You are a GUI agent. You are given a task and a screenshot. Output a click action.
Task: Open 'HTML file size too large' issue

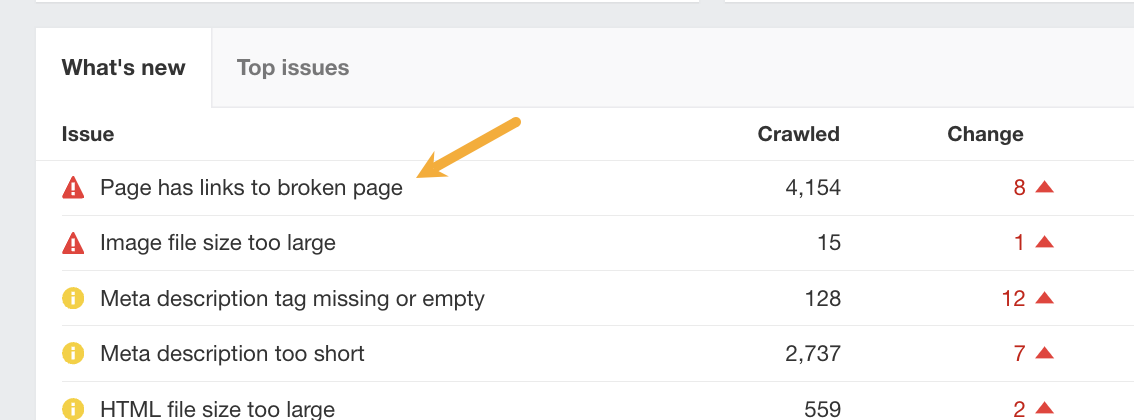217,408
